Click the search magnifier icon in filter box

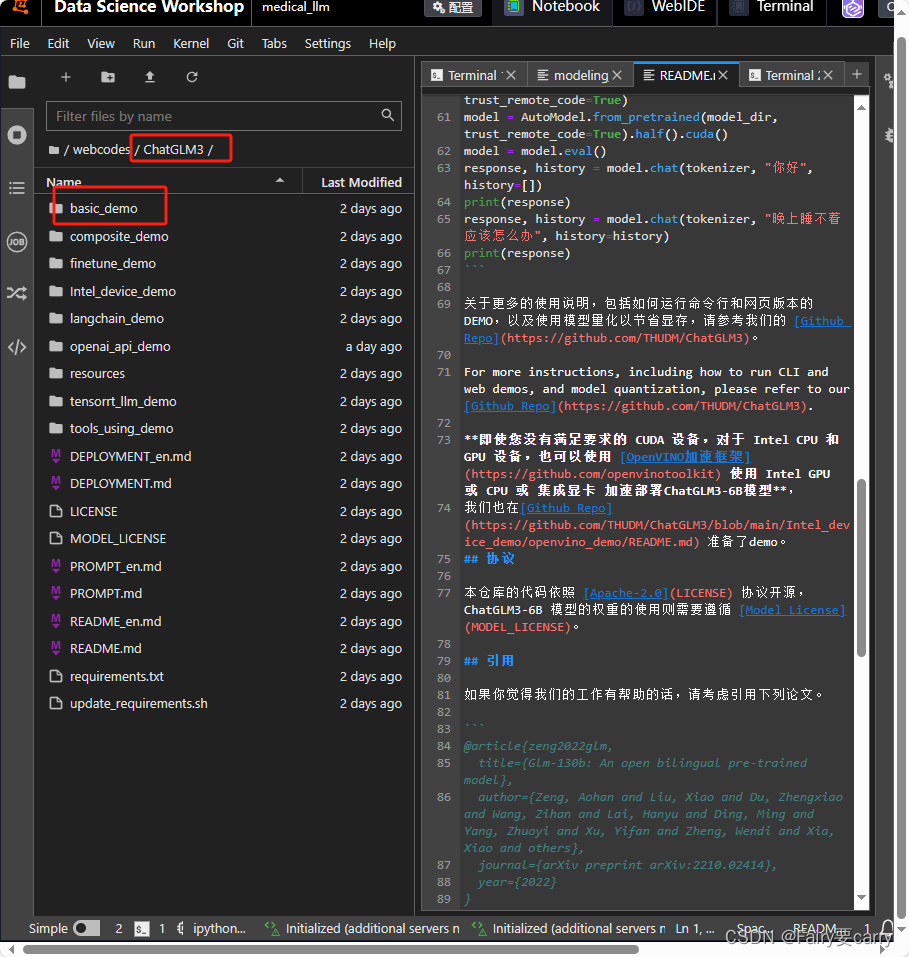click(388, 115)
